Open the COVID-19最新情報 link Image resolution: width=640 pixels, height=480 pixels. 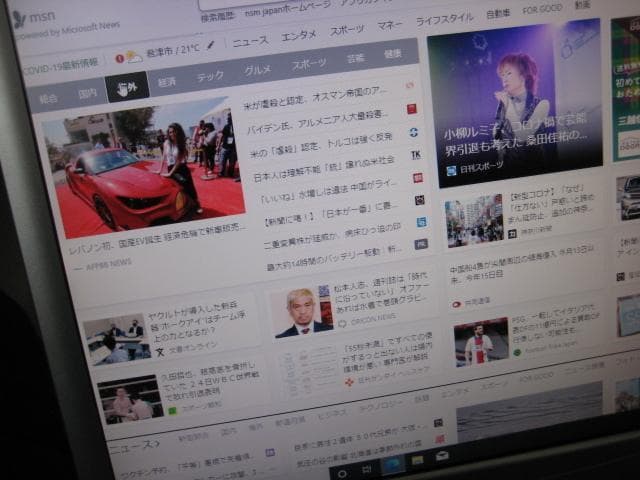click(60, 65)
